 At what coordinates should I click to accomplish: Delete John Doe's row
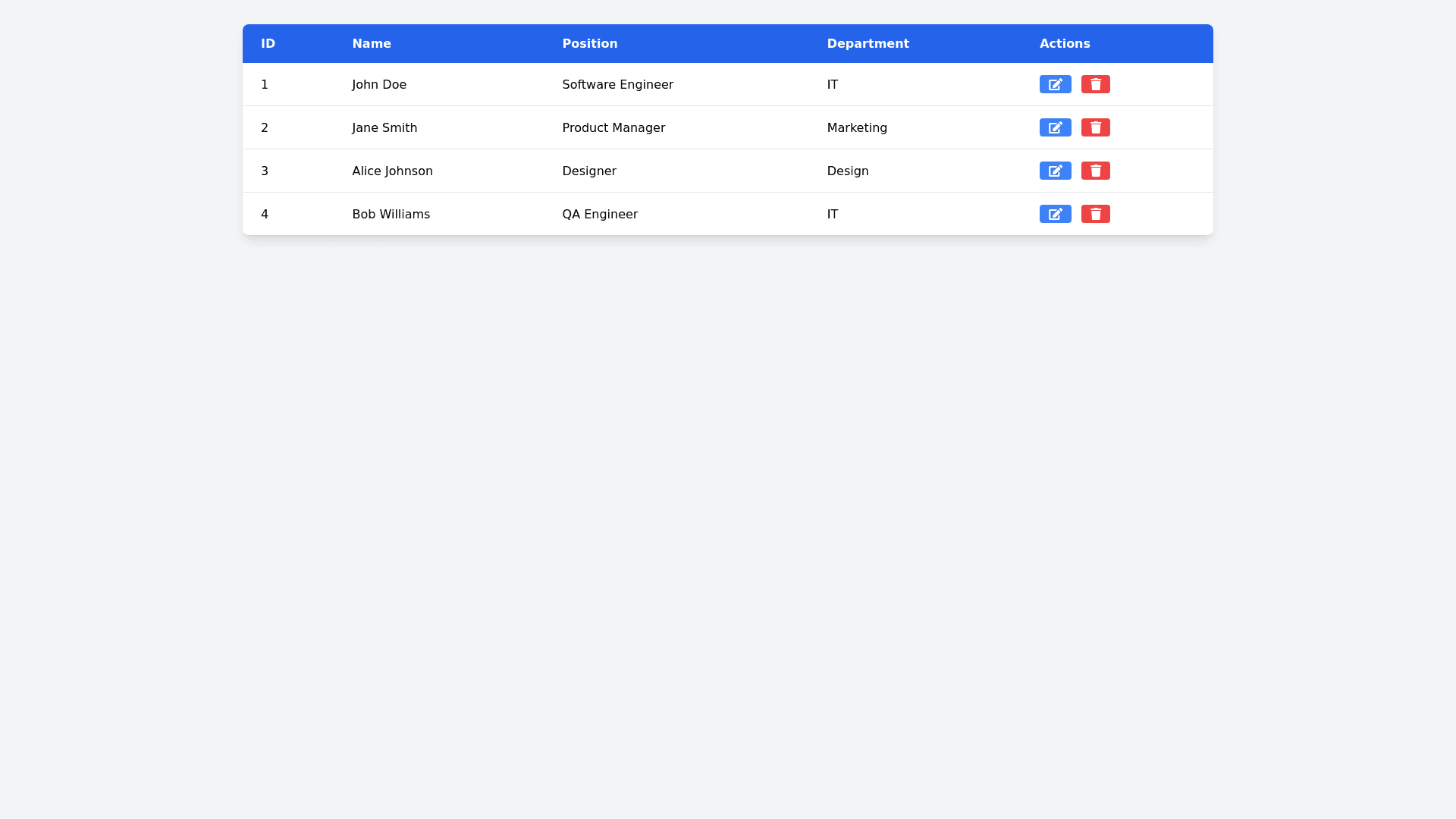(1095, 84)
